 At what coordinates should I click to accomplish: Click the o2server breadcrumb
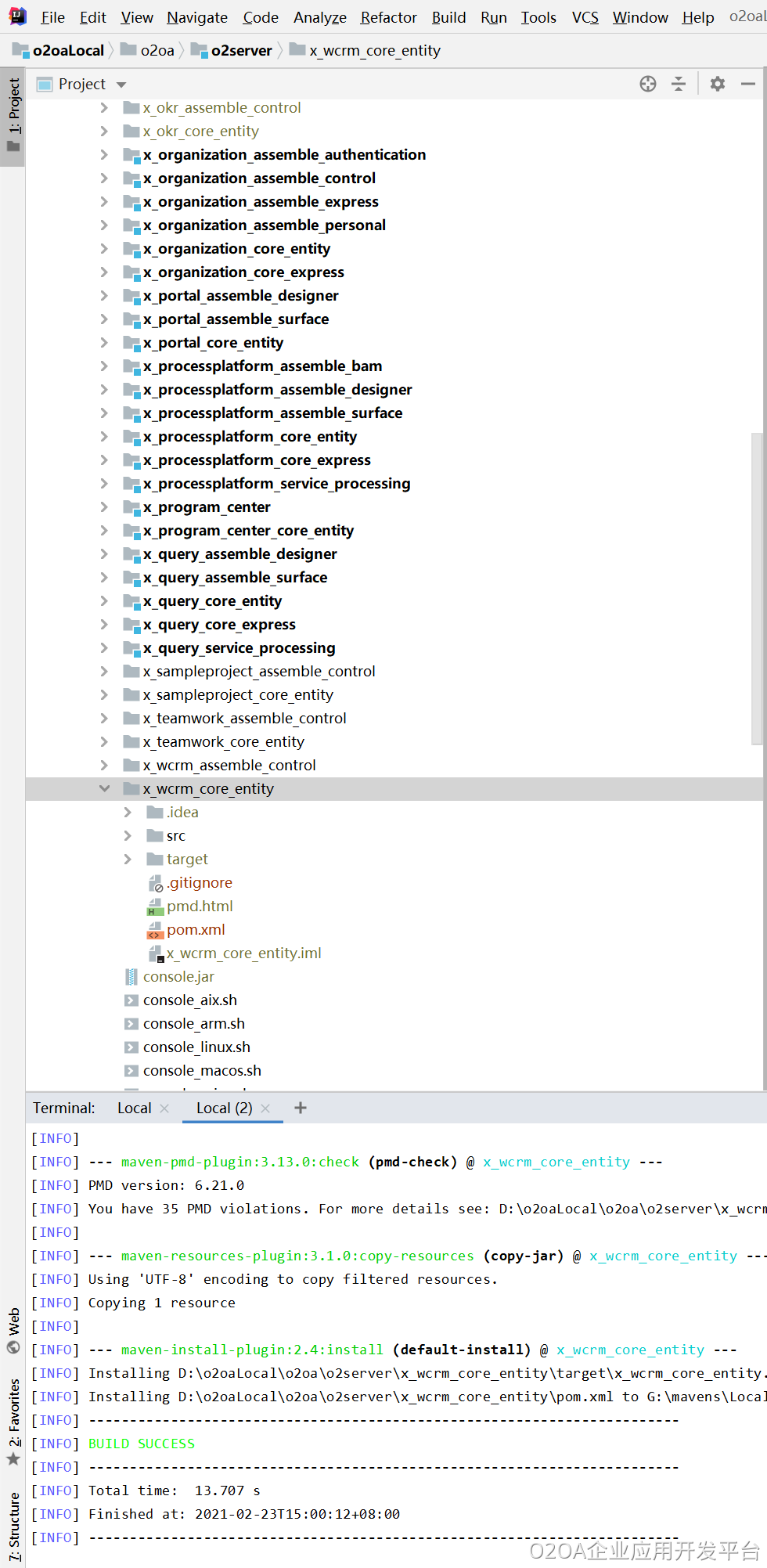241,51
